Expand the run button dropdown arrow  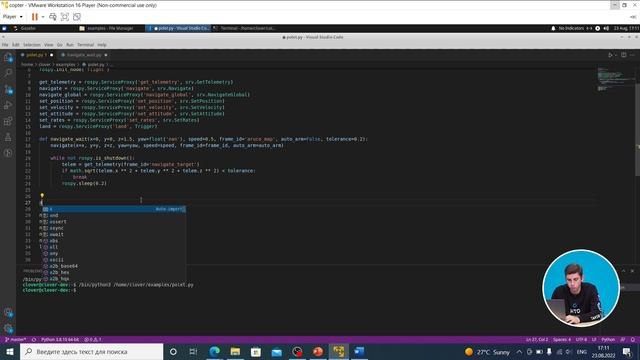click(x=616, y=55)
